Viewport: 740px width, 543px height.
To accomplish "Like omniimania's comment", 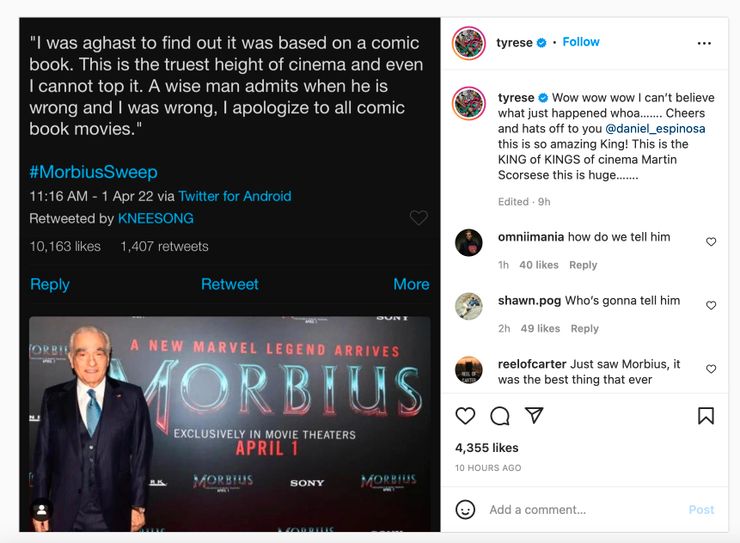I will pyautogui.click(x=711, y=242).
